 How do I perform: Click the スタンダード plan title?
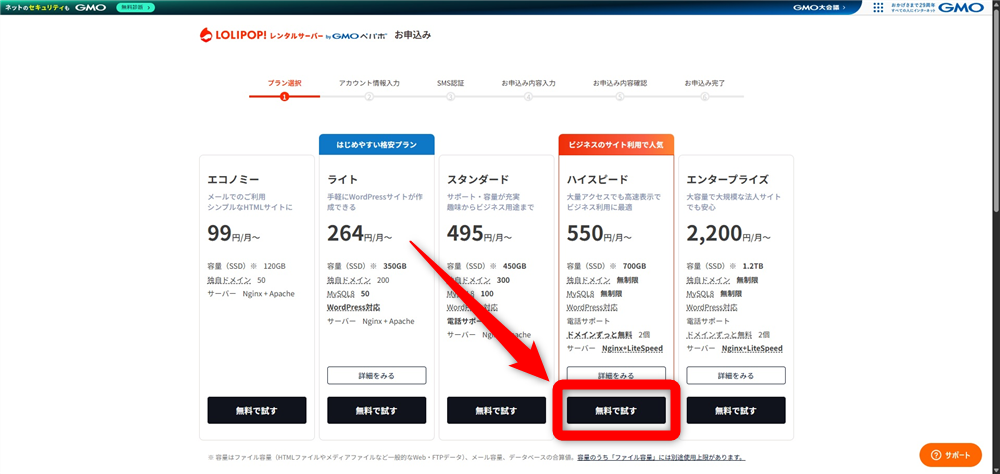tap(478, 179)
